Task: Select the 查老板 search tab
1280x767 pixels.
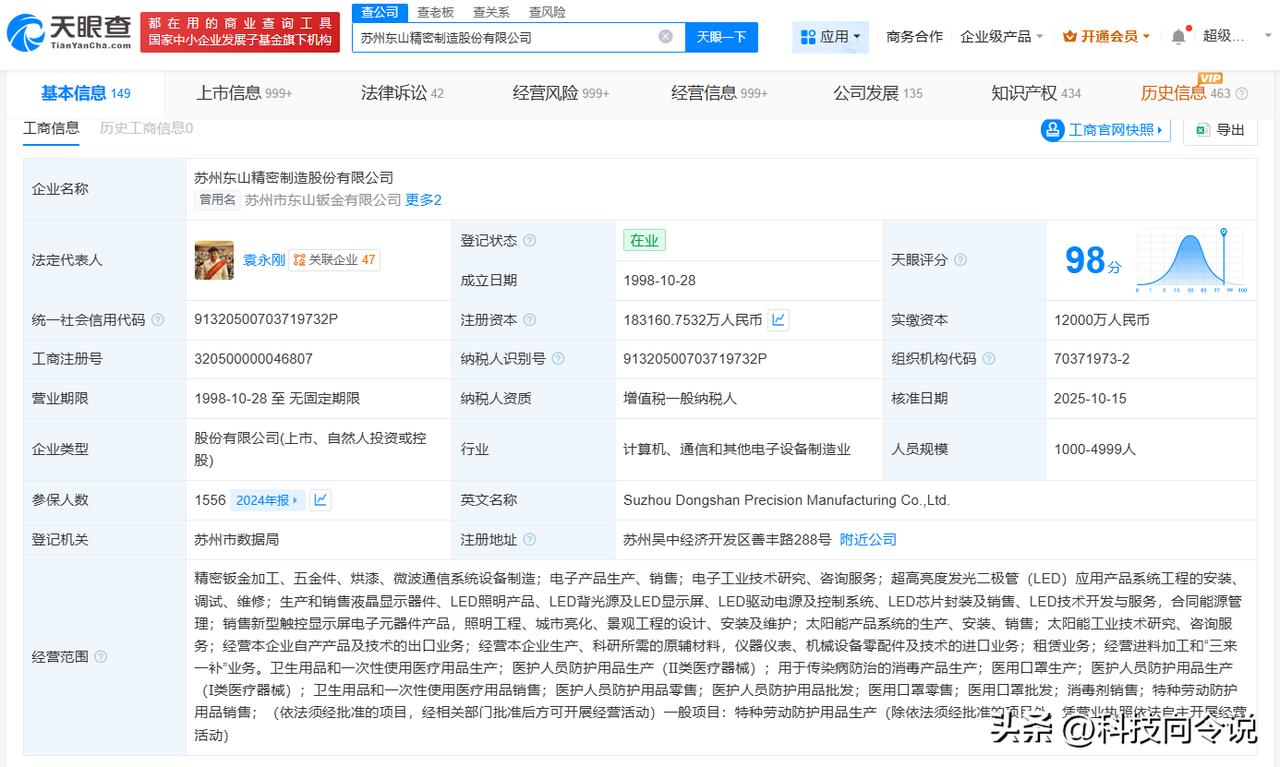Action: [x=435, y=12]
